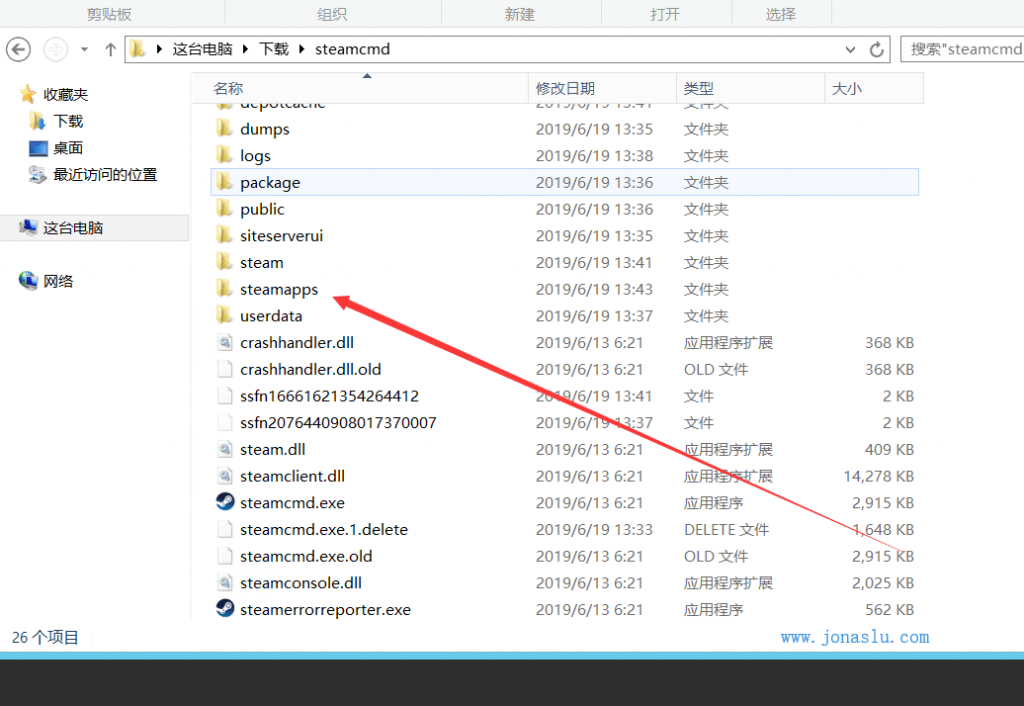The image size is (1024, 706).
Task: Open 最近访问的位置 in sidebar
Action: (x=105, y=174)
